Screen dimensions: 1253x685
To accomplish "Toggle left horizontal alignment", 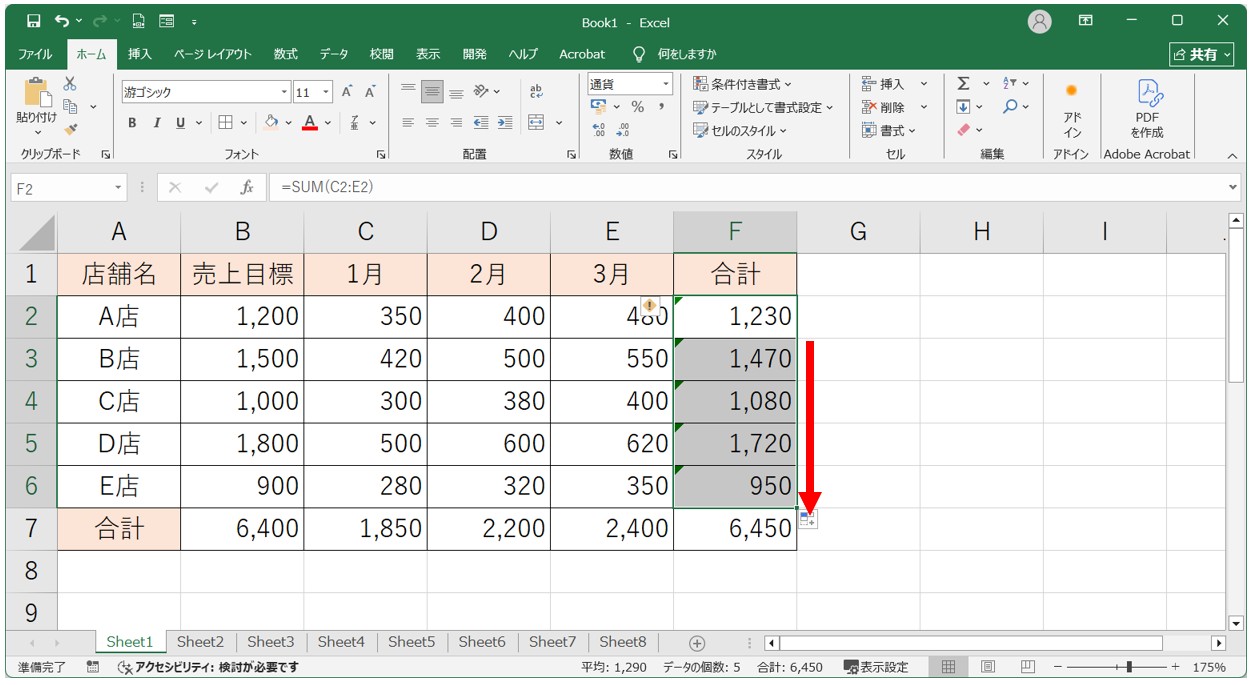I will [408, 123].
